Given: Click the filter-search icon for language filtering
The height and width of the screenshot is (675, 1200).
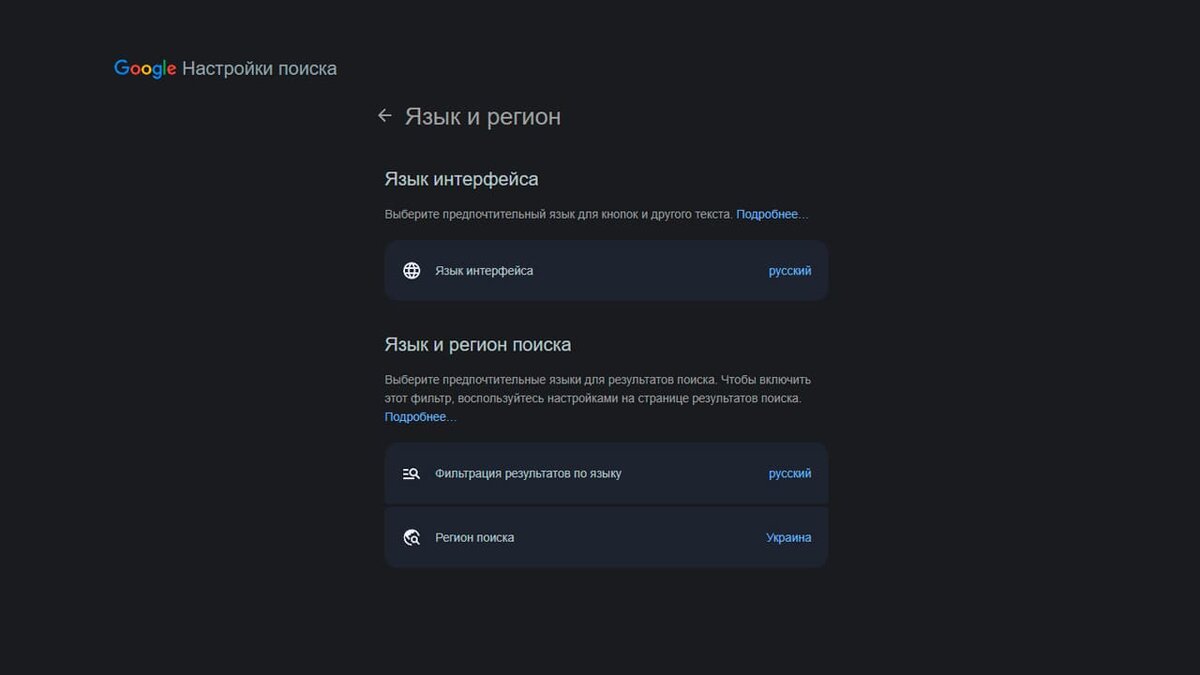Looking at the screenshot, I should [x=411, y=474].
